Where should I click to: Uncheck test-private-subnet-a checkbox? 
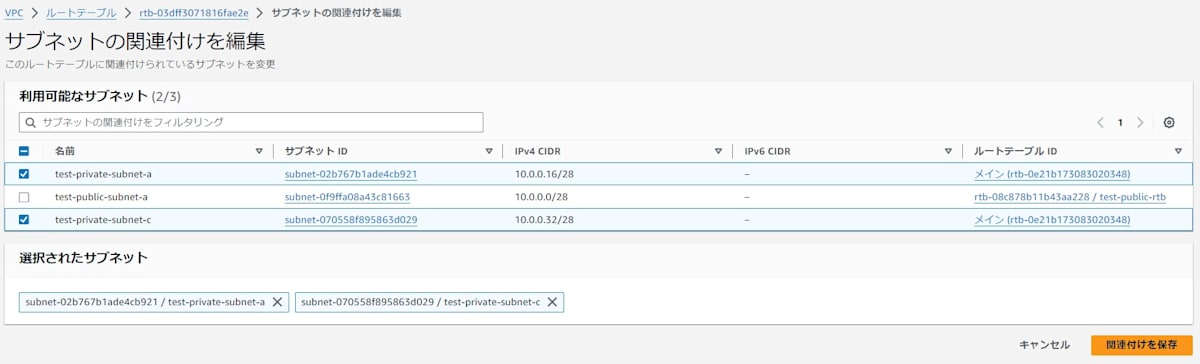(x=24, y=174)
